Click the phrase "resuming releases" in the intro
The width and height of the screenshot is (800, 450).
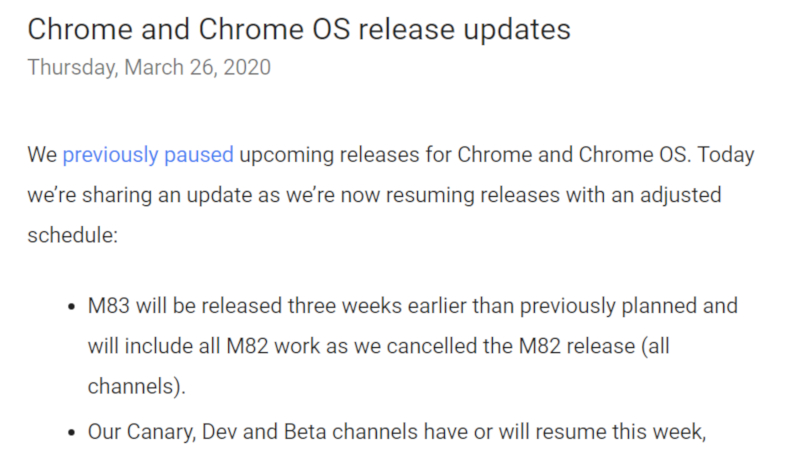(463, 194)
